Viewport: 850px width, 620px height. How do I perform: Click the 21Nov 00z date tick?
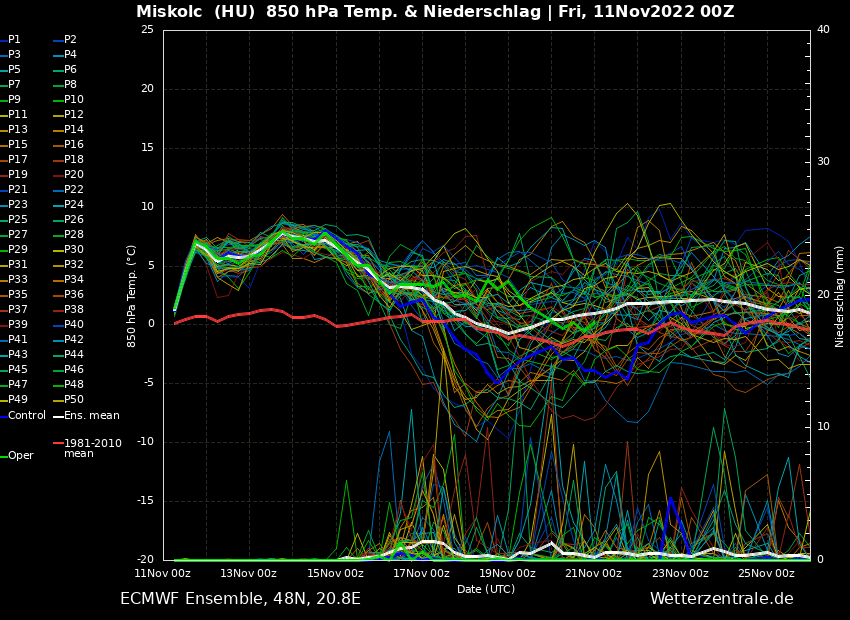coord(593,573)
